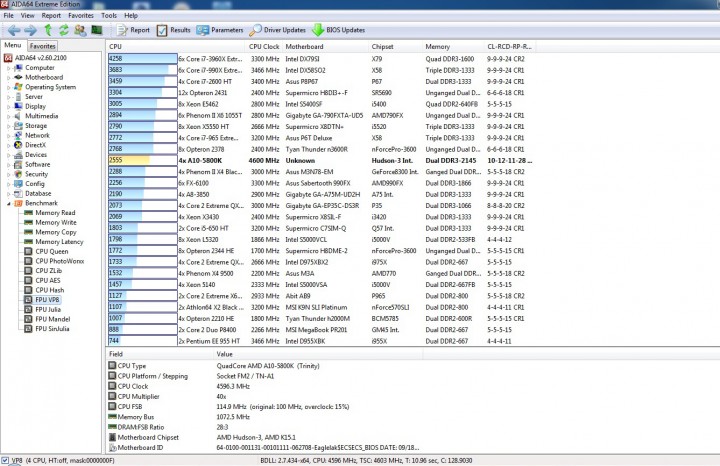Select Security in the tree
The height and width of the screenshot is (466, 720).
pos(31,174)
